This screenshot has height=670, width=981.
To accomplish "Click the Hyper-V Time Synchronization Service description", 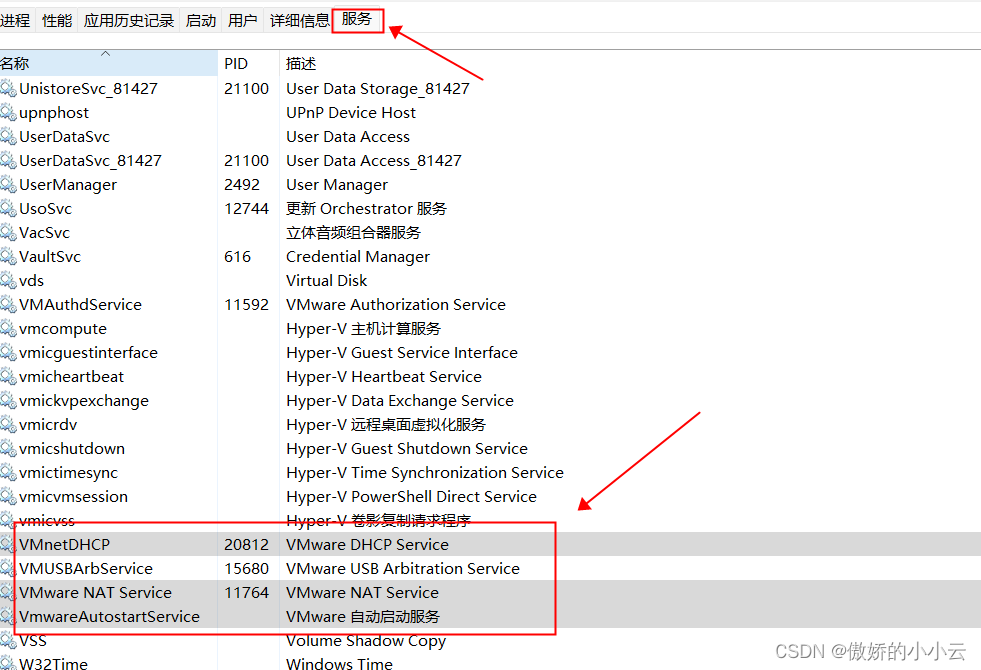I will [425, 472].
